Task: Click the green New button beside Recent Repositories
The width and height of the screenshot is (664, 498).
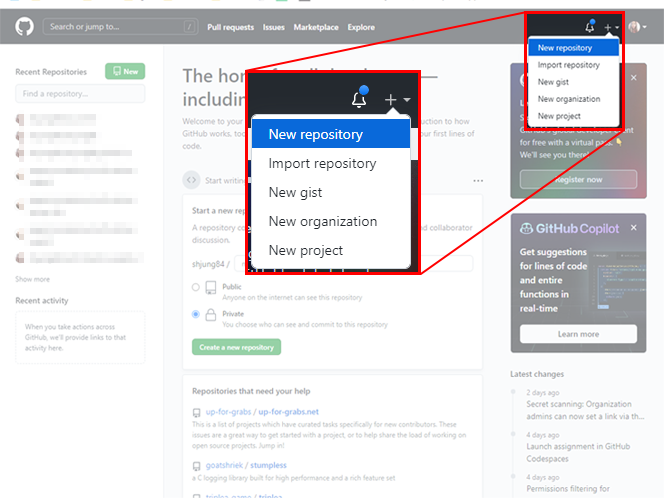Action: click(125, 71)
